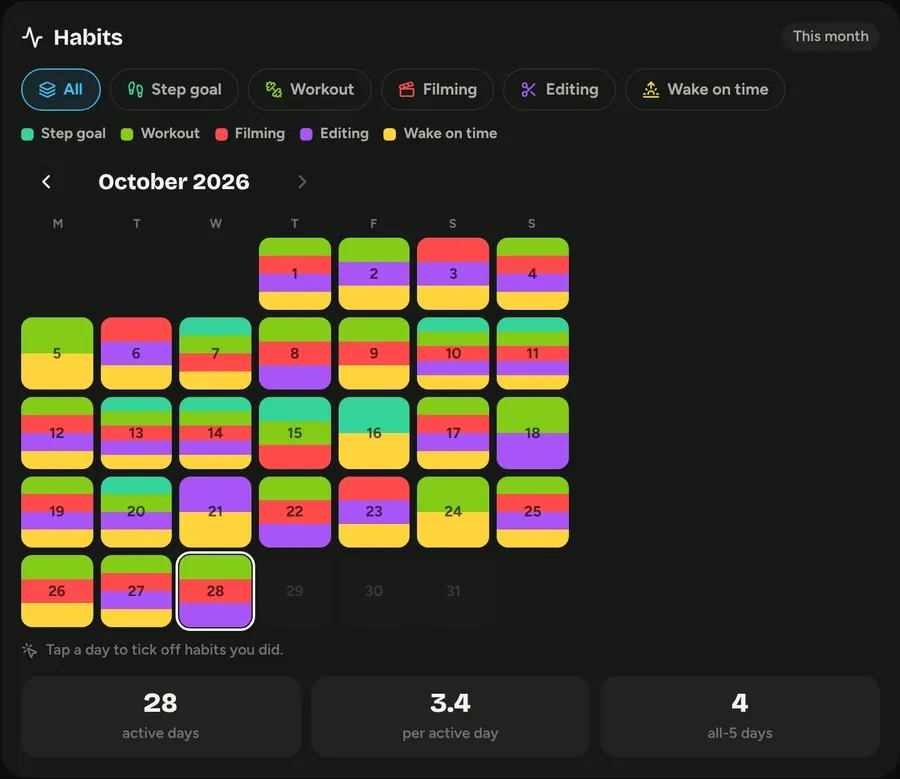Select October 3 day tile

pos(453,274)
